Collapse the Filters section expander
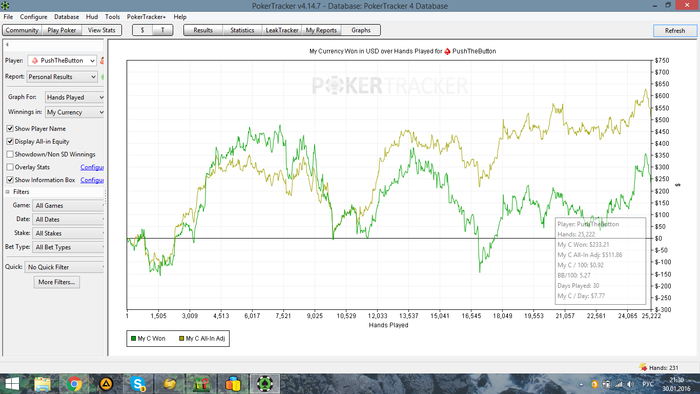Image resolution: width=700 pixels, height=394 pixels. click(x=8, y=192)
